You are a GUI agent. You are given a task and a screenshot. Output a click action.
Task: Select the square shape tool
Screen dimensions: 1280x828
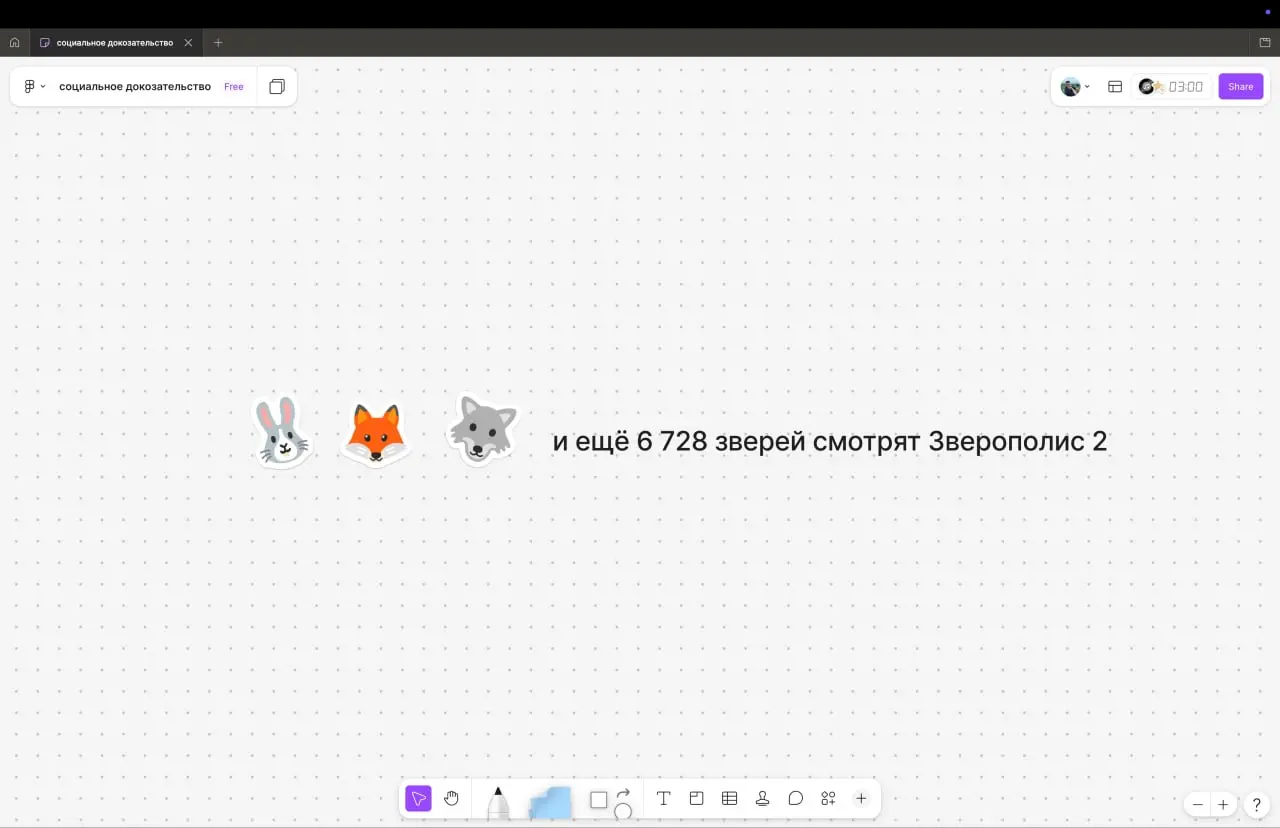(599, 800)
